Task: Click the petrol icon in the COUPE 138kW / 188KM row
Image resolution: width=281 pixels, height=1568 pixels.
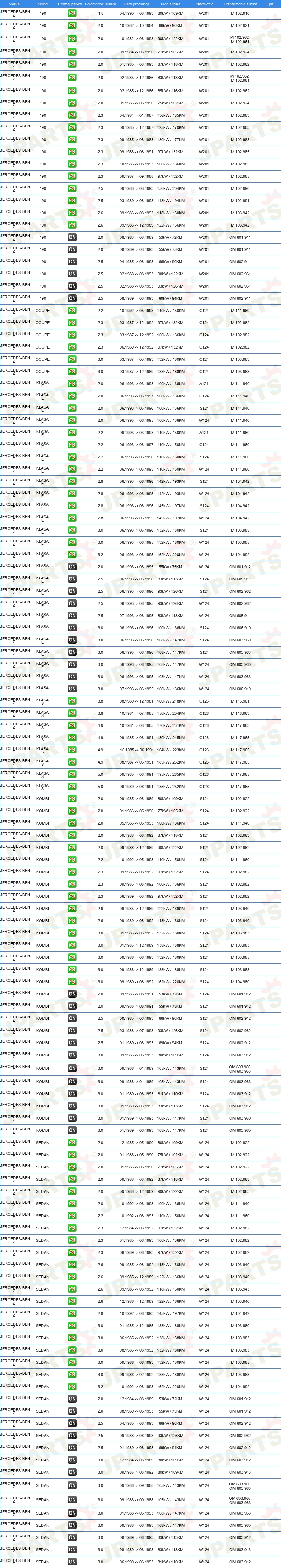Action: coord(72,371)
